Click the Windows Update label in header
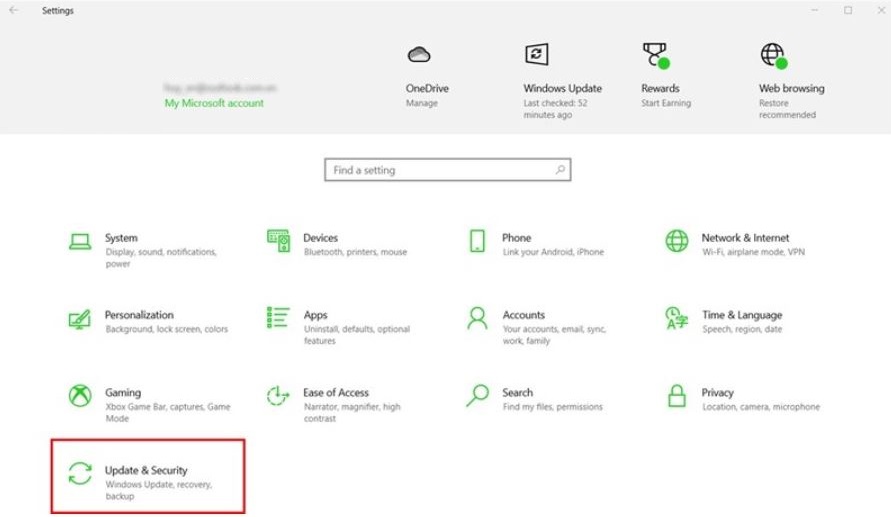 (x=563, y=88)
